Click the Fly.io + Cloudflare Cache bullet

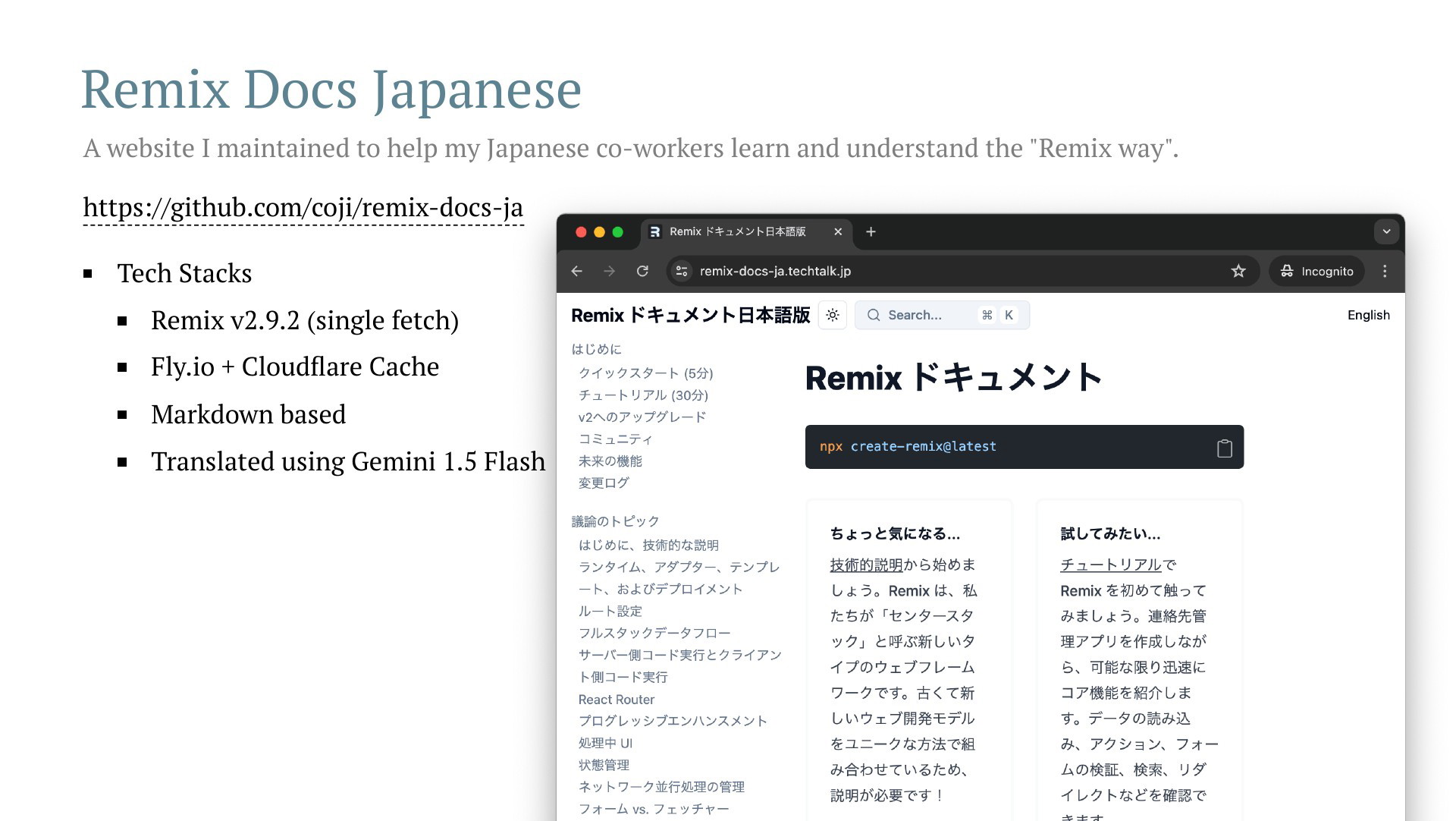pyautogui.click(x=295, y=366)
